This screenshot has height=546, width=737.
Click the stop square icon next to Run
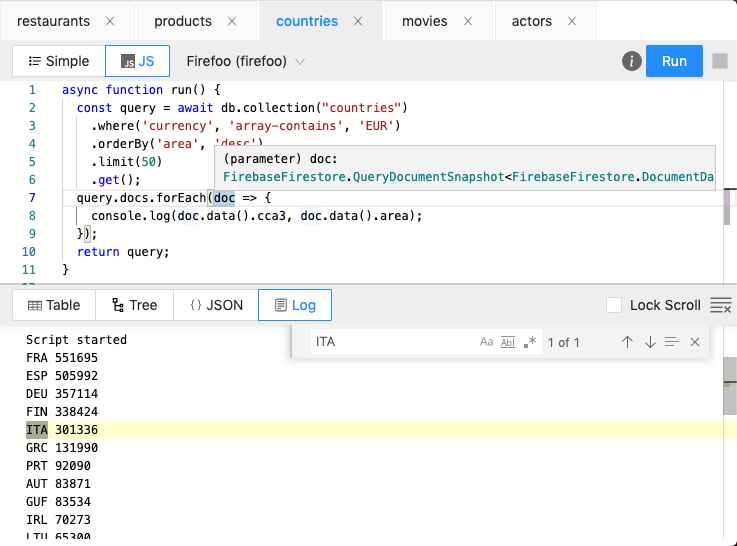720,61
